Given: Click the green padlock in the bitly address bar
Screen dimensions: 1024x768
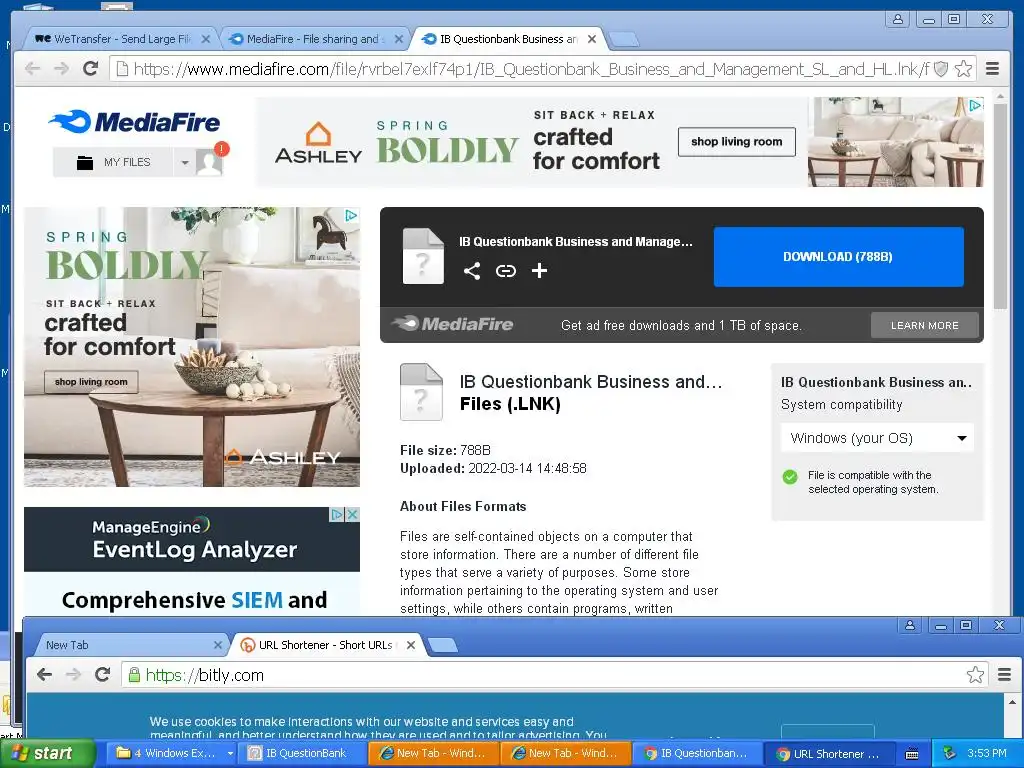Looking at the screenshot, I should pos(134,675).
